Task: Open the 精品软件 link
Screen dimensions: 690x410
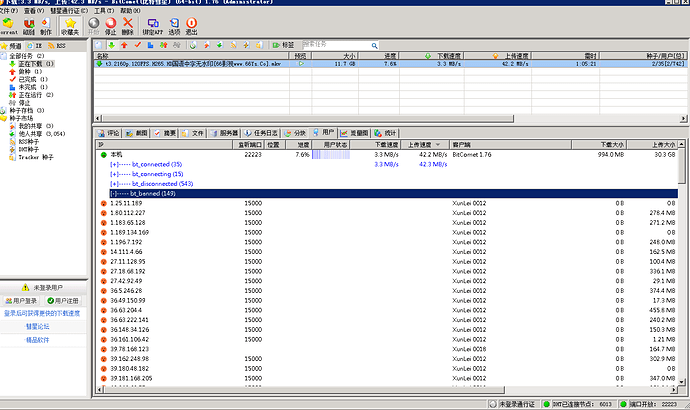Action: 37,340
